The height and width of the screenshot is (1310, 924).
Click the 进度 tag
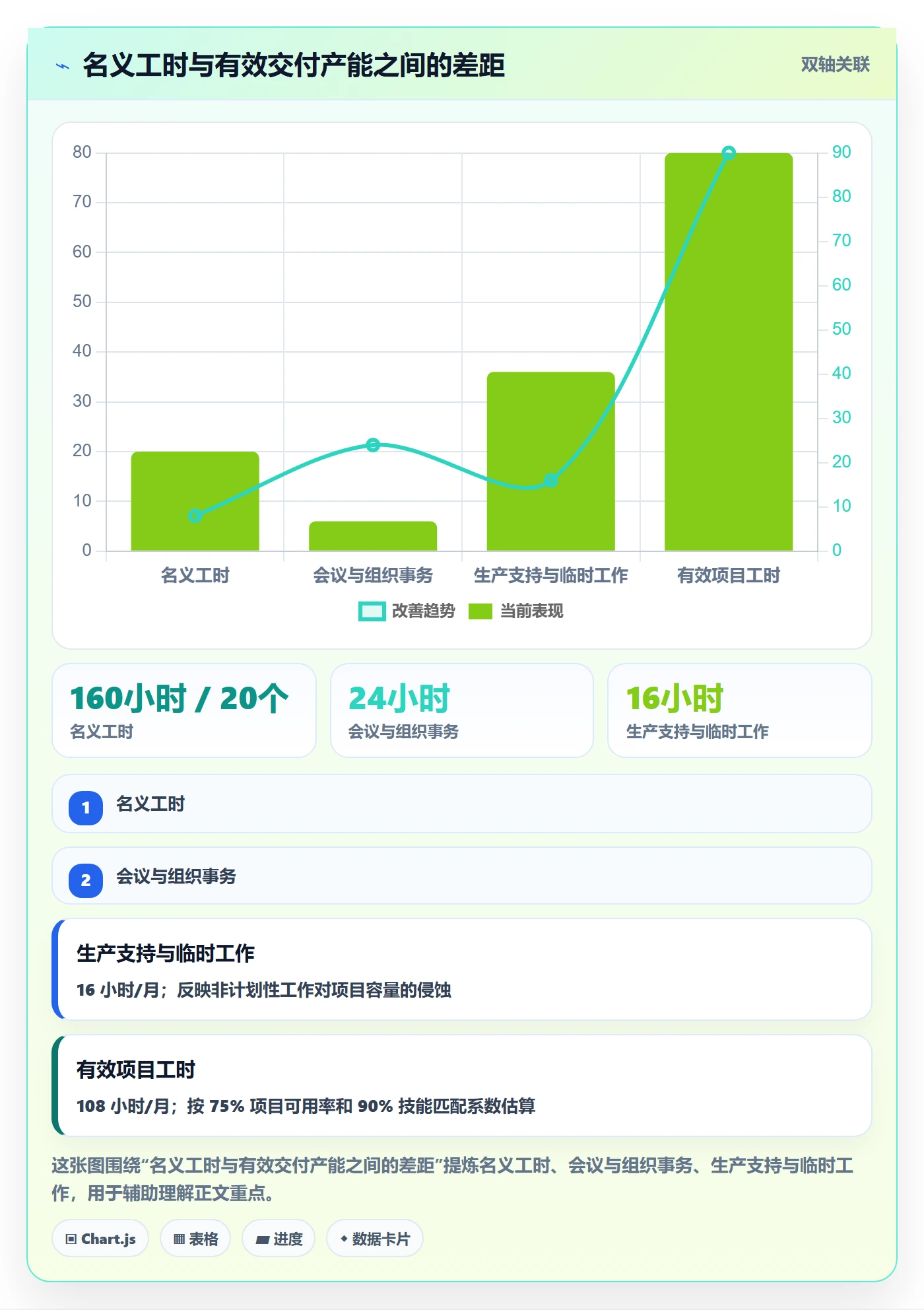pyautogui.click(x=279, y=1239)
